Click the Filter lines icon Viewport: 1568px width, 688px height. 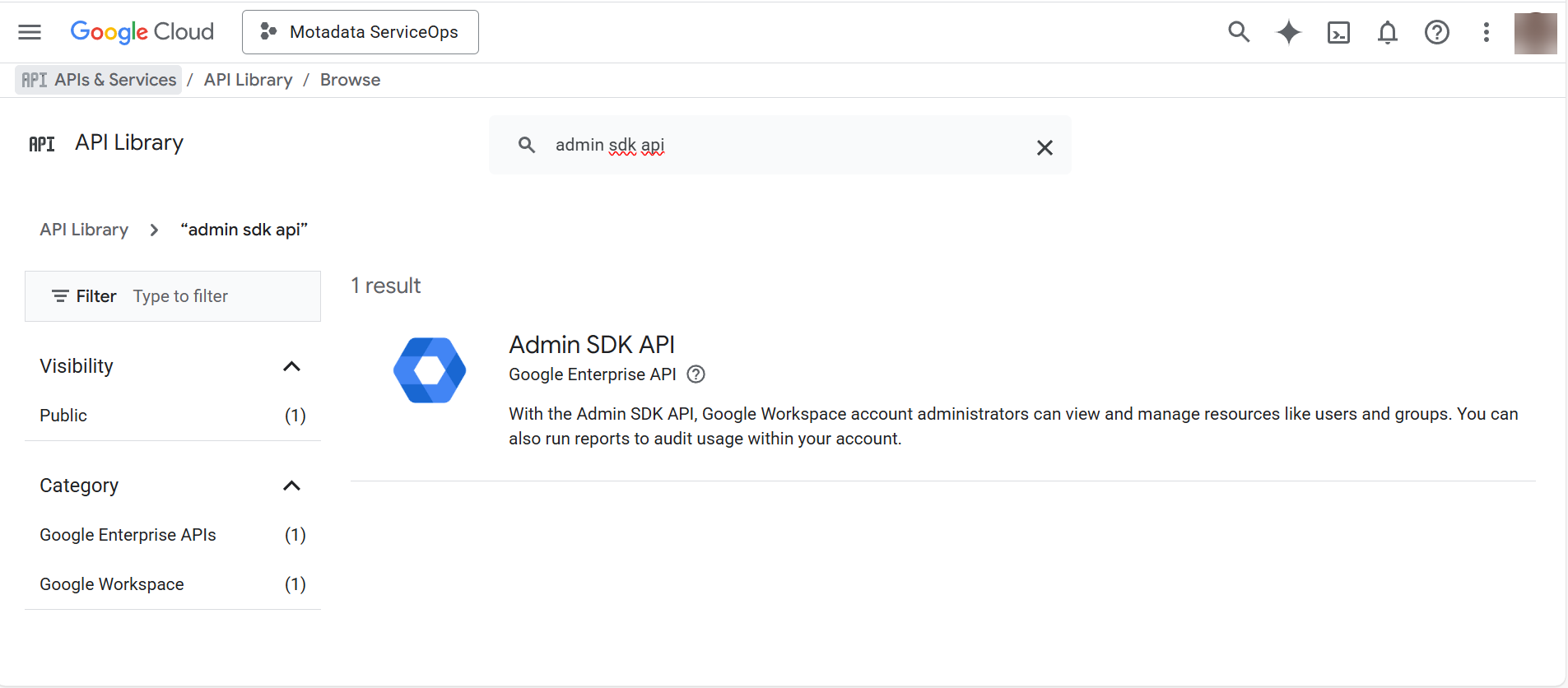pyautogui.click(x=60, y=296)
